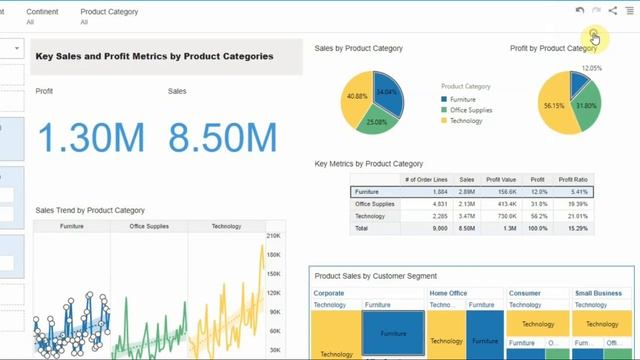Select the 34.04% Furniture slice in Sales pie
Image resolution: width=640 pixels, height=360 pixels.
[x=388, y=94]
